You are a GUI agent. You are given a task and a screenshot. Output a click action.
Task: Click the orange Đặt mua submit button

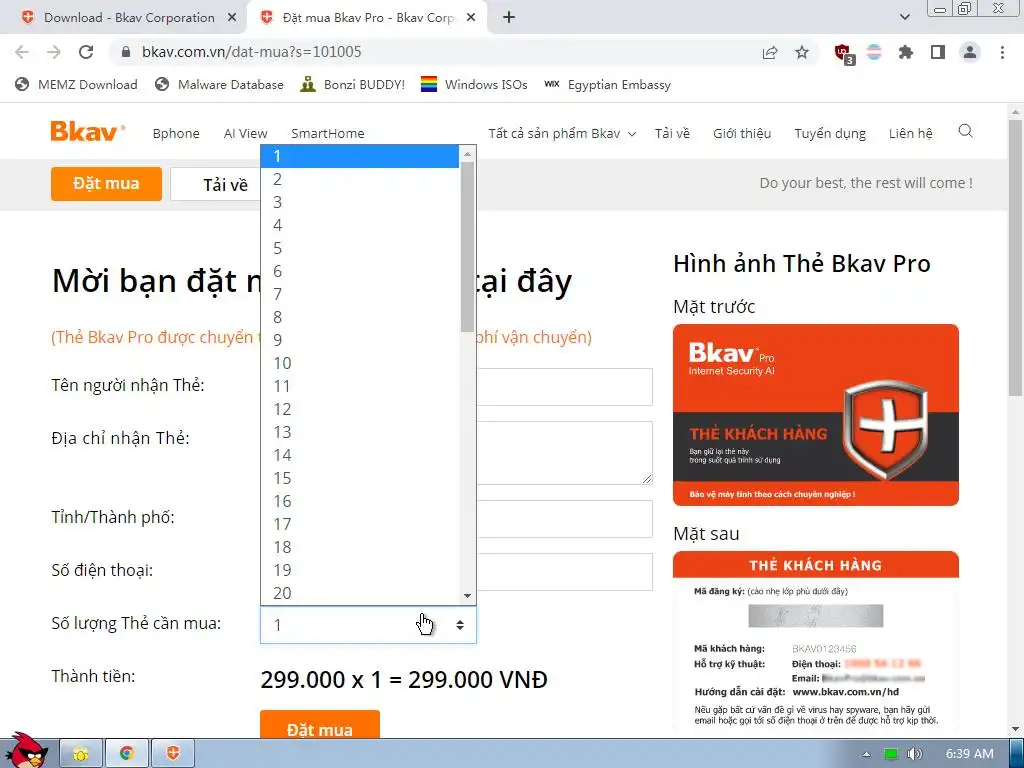tap(319, 725)
